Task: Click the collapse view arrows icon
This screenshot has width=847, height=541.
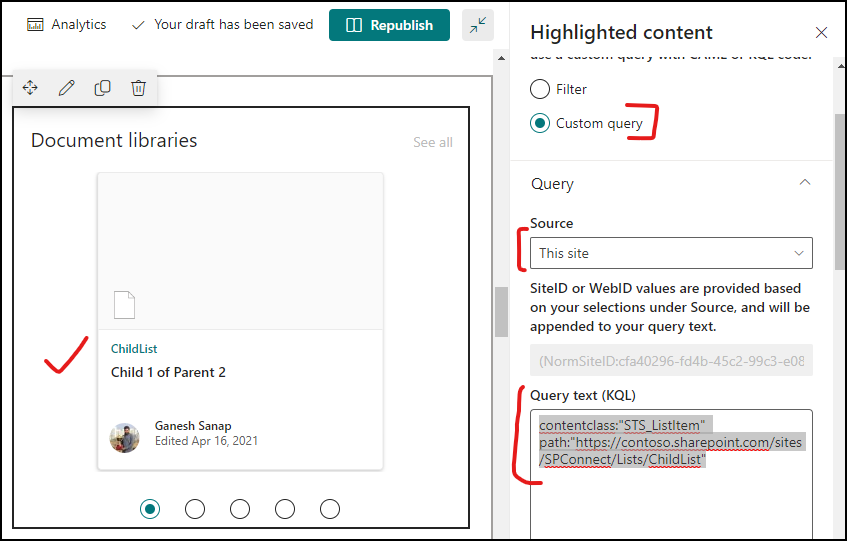Action: click(478, 25)
